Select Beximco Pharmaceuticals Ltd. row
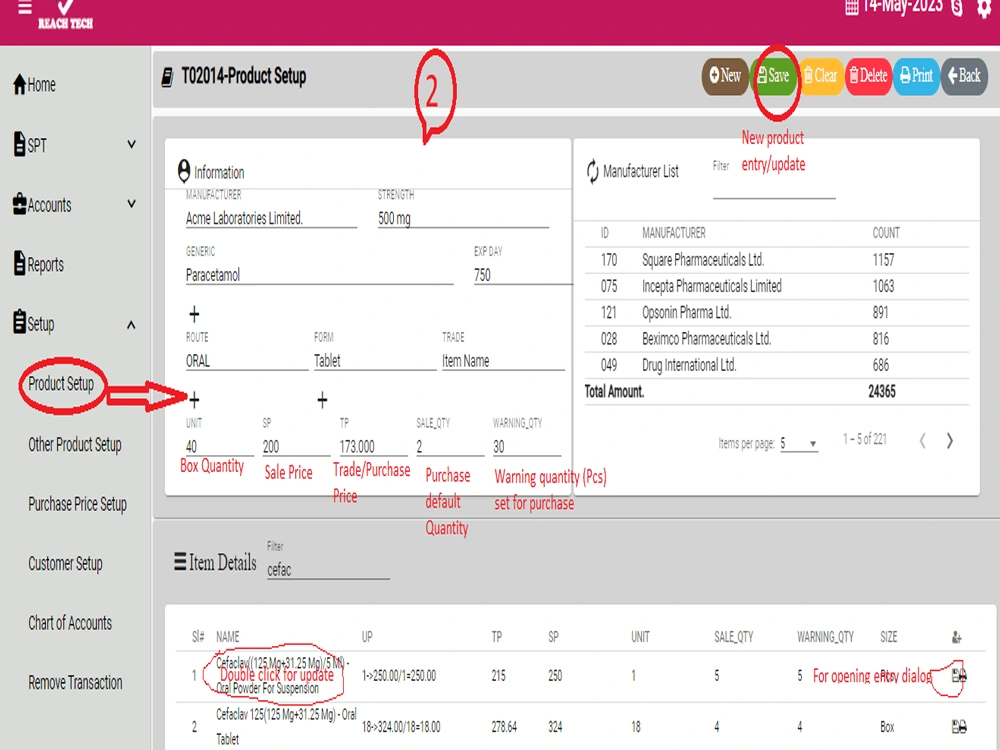This screenshot has height=750, width=1000. (x=776, y=339)
